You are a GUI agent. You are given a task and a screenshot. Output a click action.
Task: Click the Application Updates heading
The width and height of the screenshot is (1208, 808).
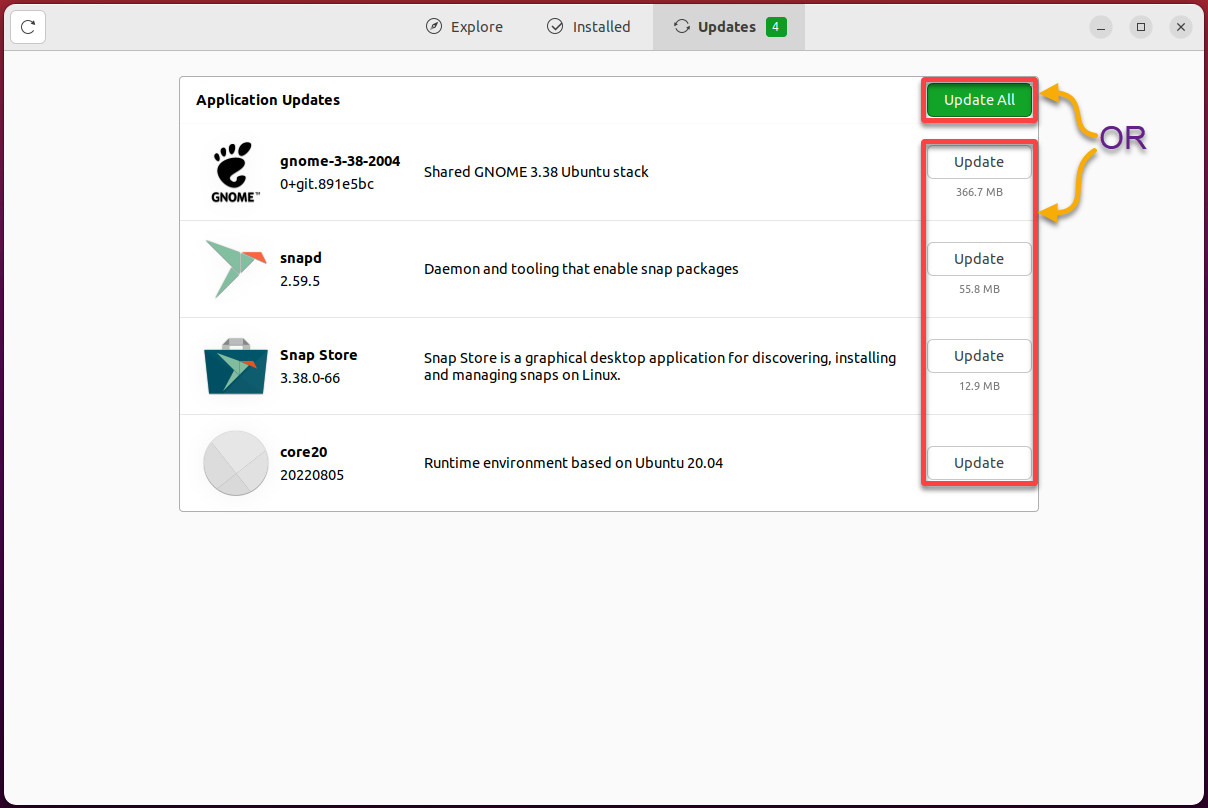pyautogui.click(x=268, y=100)
